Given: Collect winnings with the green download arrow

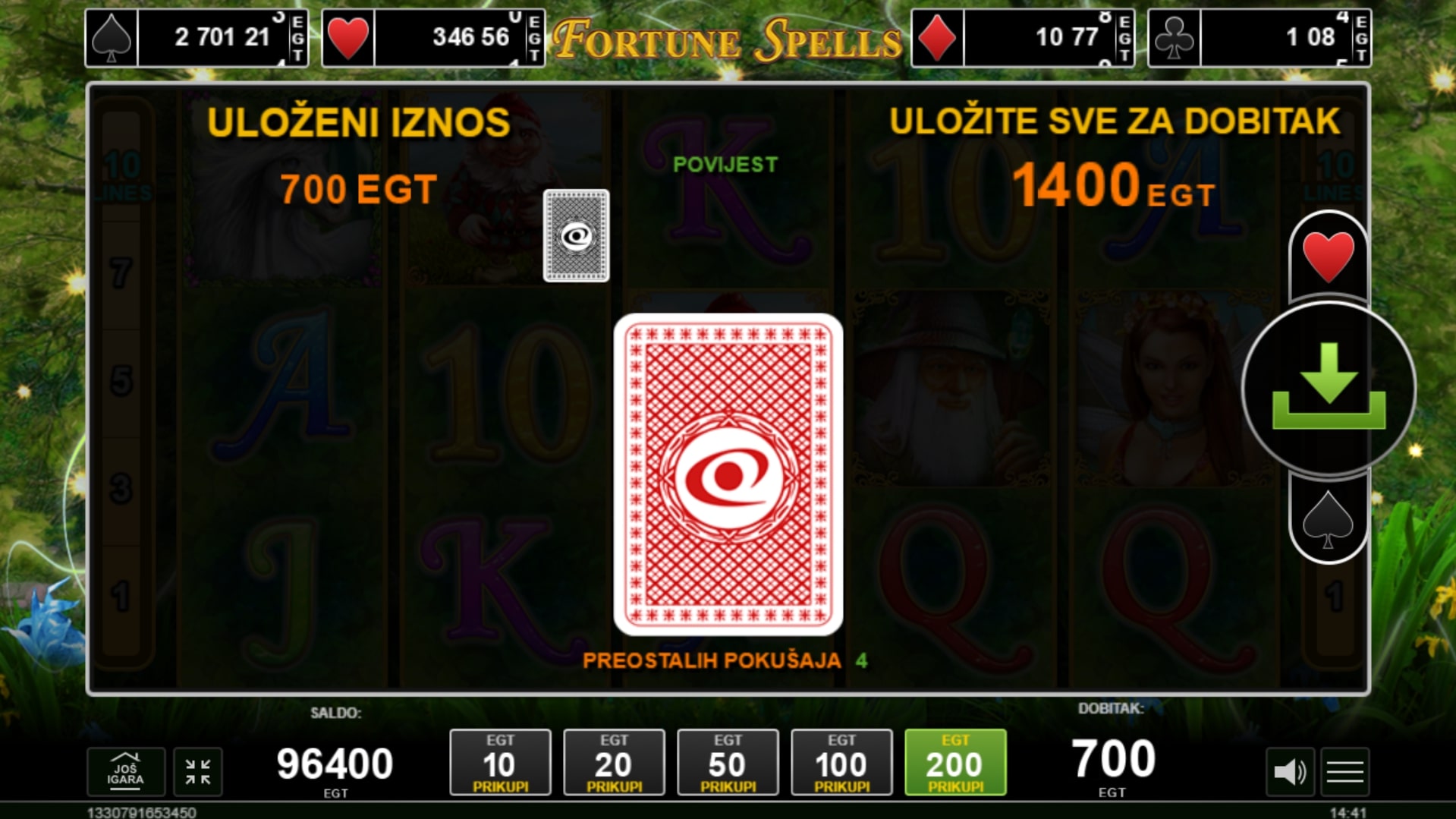Looking at the screenshot, I should tap(1329, 388).
